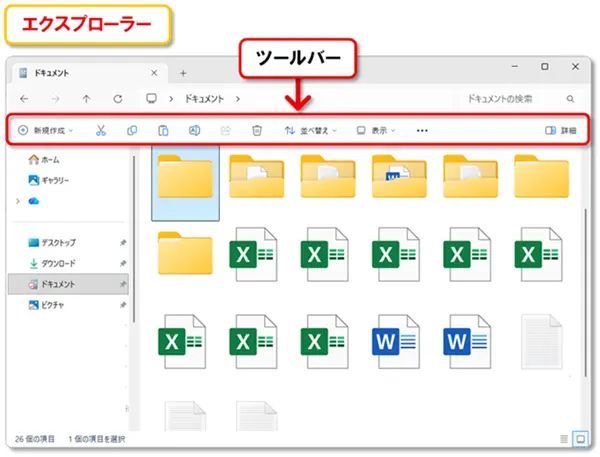Click the ドキュメントの検索 search box
This screenshot has height=457, width=600.
tap(520, 99)
